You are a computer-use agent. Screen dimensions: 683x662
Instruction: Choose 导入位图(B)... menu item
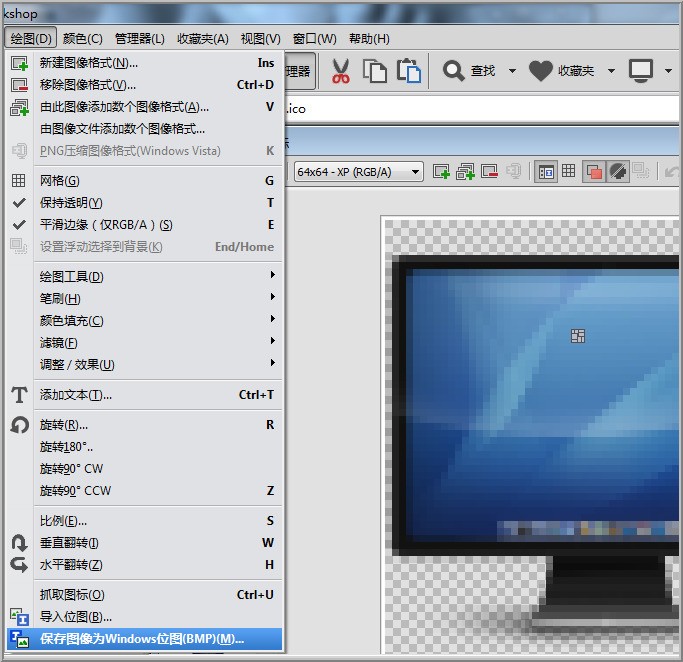click(x=144, y=617)
